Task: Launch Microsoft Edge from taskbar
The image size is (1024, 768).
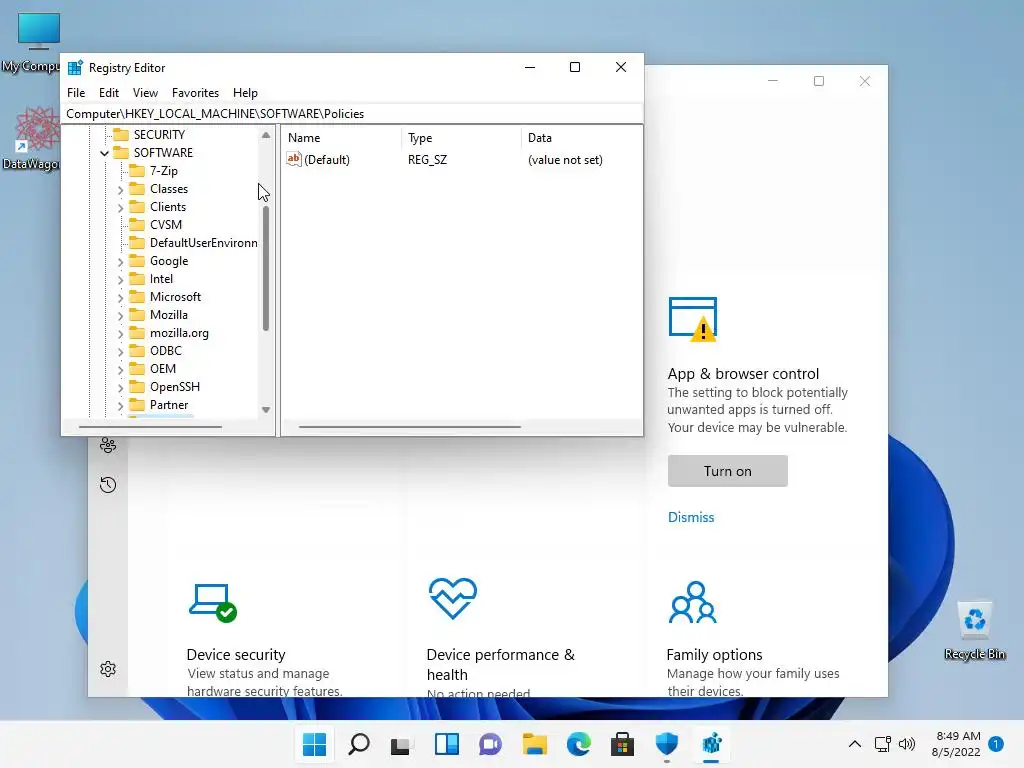Action: pyautogui.click(x=579, y=744)
